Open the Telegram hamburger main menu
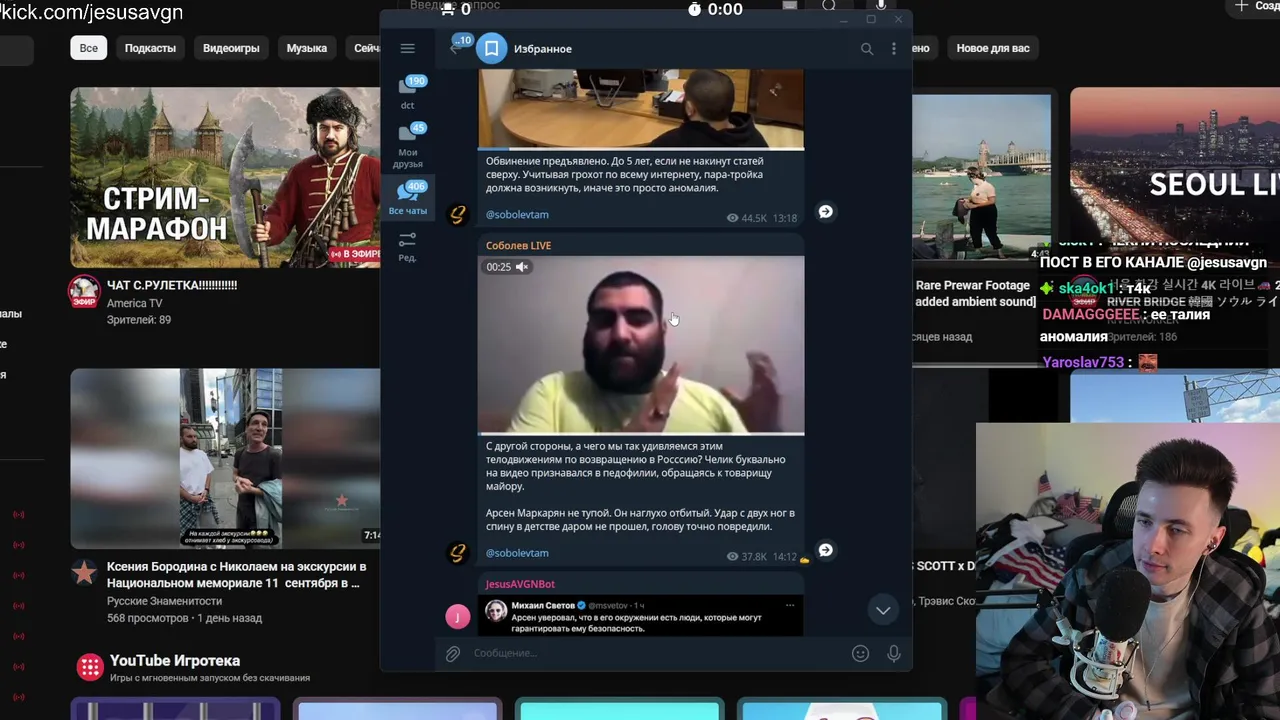1280x720 pixels. 407,48
